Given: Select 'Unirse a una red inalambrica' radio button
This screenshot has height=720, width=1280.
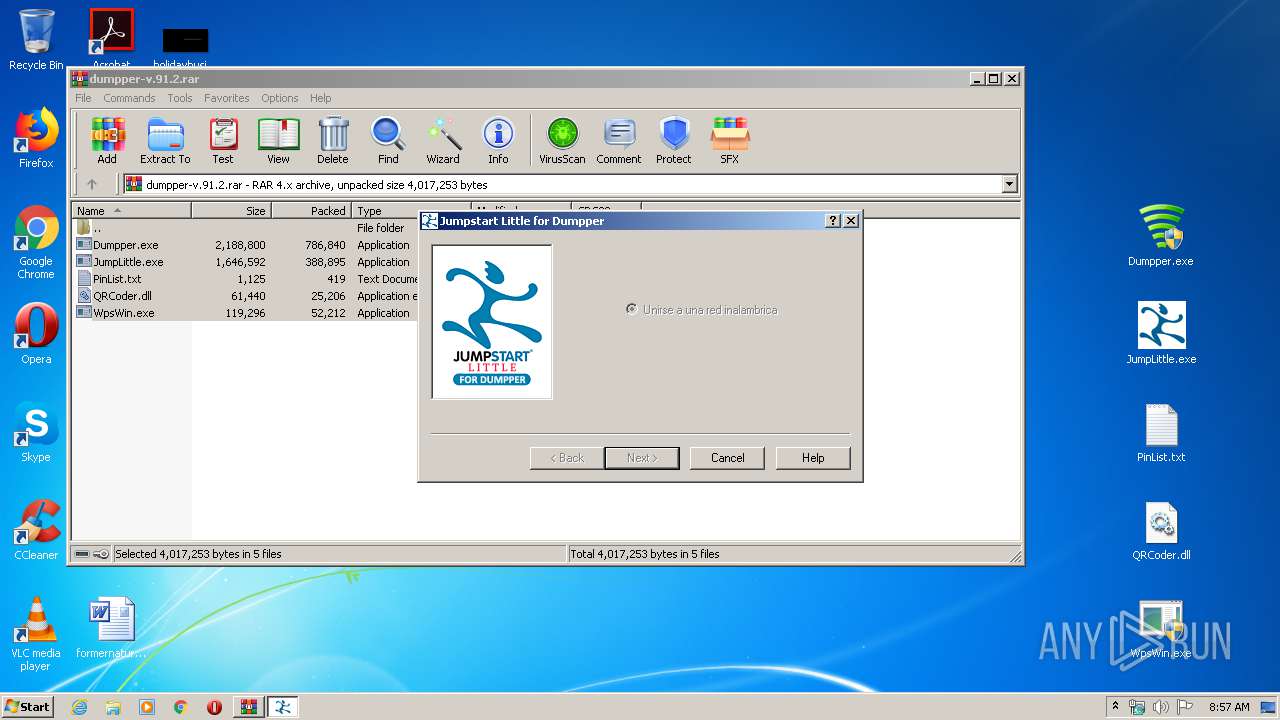Looking at the screenshot, I should click(631, 309).
